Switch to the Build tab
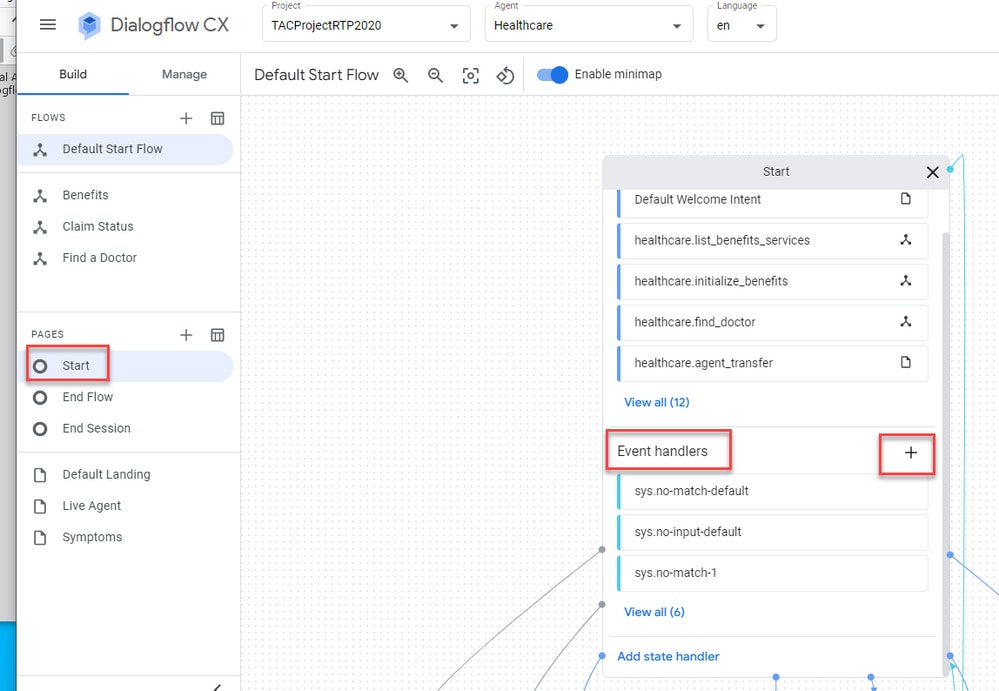Screen dimensions: 999x691 [x=73, y=75]
